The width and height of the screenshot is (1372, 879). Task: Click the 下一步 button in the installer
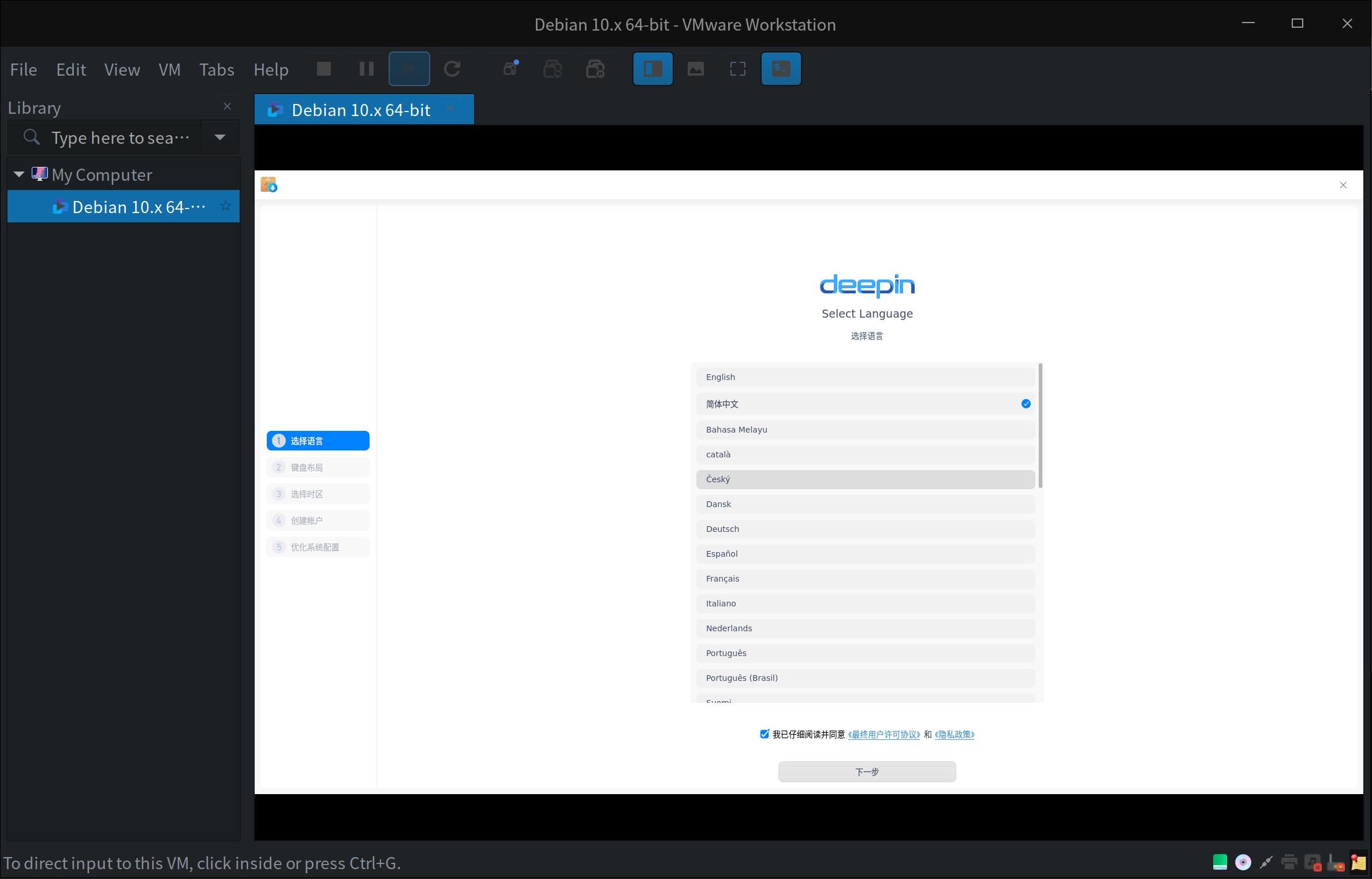[867, 772]
